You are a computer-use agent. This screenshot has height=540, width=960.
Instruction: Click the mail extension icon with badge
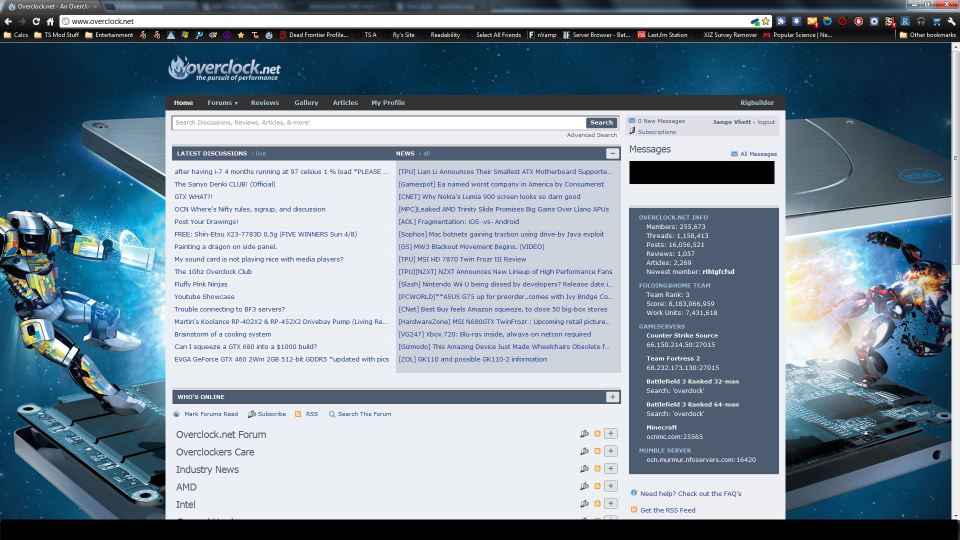[812, 21]
